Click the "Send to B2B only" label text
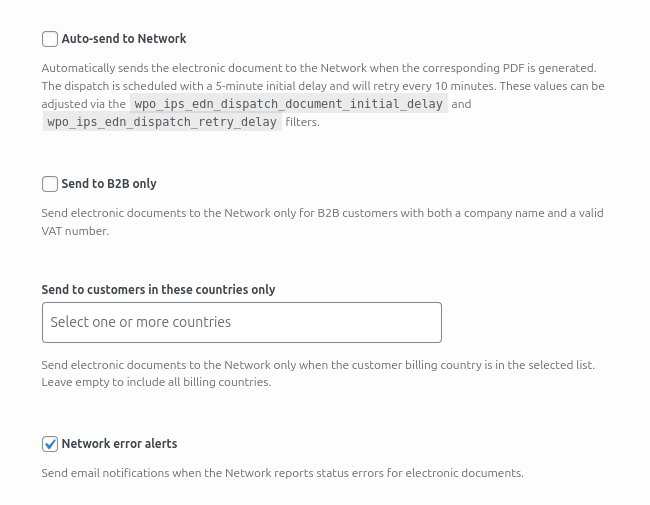This screenshot has height=505, width=650. point(109,184)
